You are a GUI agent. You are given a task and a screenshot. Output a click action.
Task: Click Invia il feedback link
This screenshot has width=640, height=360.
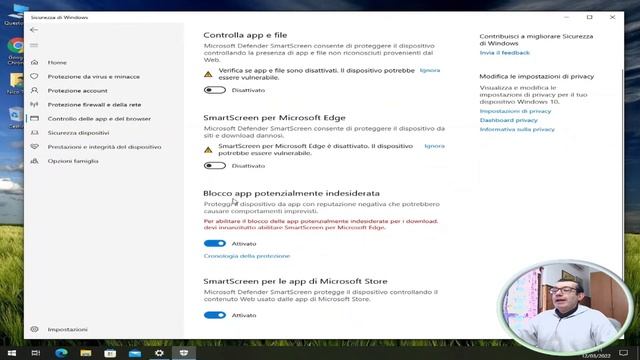[504, 53]
